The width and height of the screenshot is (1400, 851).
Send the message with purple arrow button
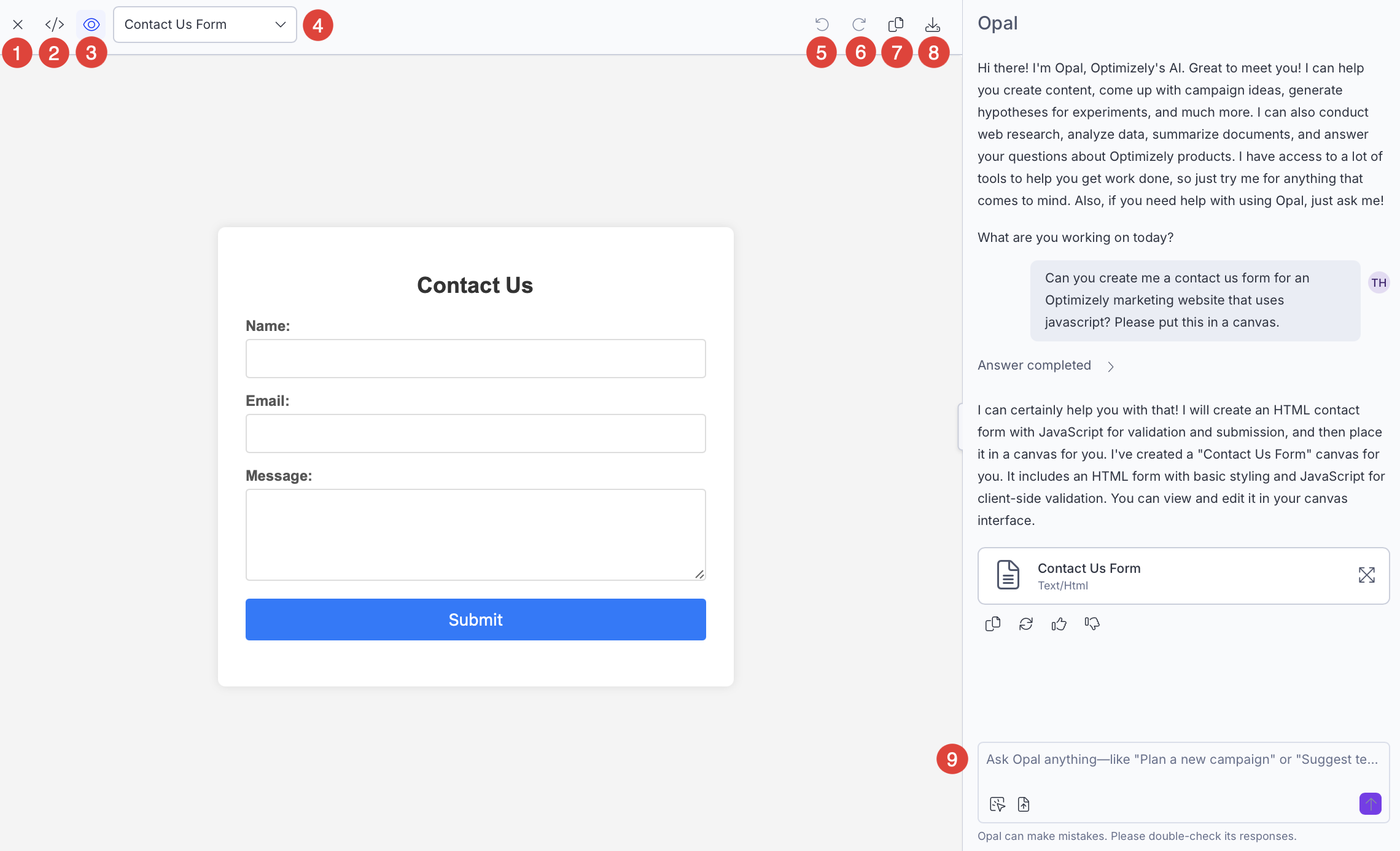[x=1370, y=804]
